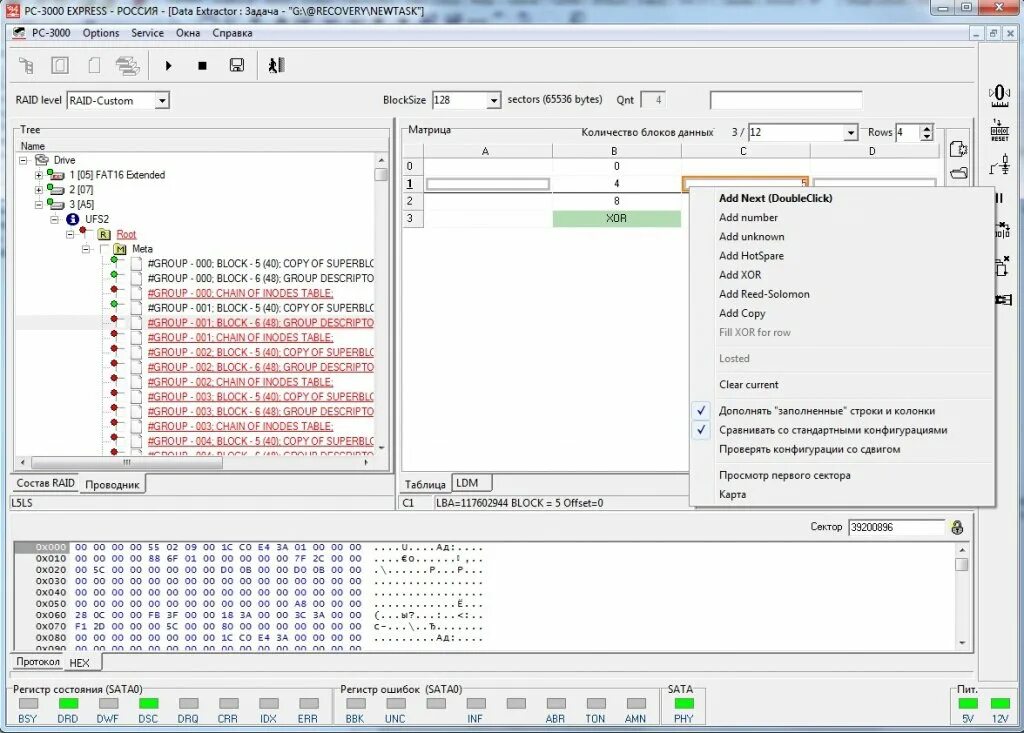Click the bottom-most icon in the right sidebar
This screenshot has height=733, width=1024.
(1003, 299)
